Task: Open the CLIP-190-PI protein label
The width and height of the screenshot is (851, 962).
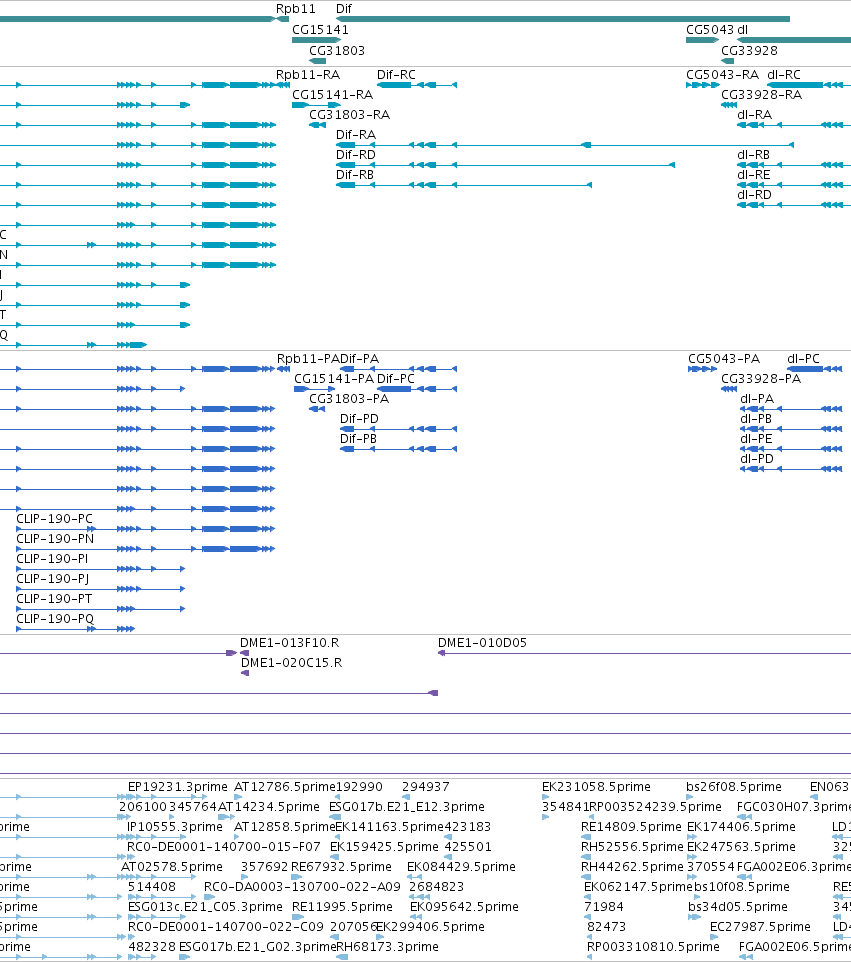Action: 52,558
